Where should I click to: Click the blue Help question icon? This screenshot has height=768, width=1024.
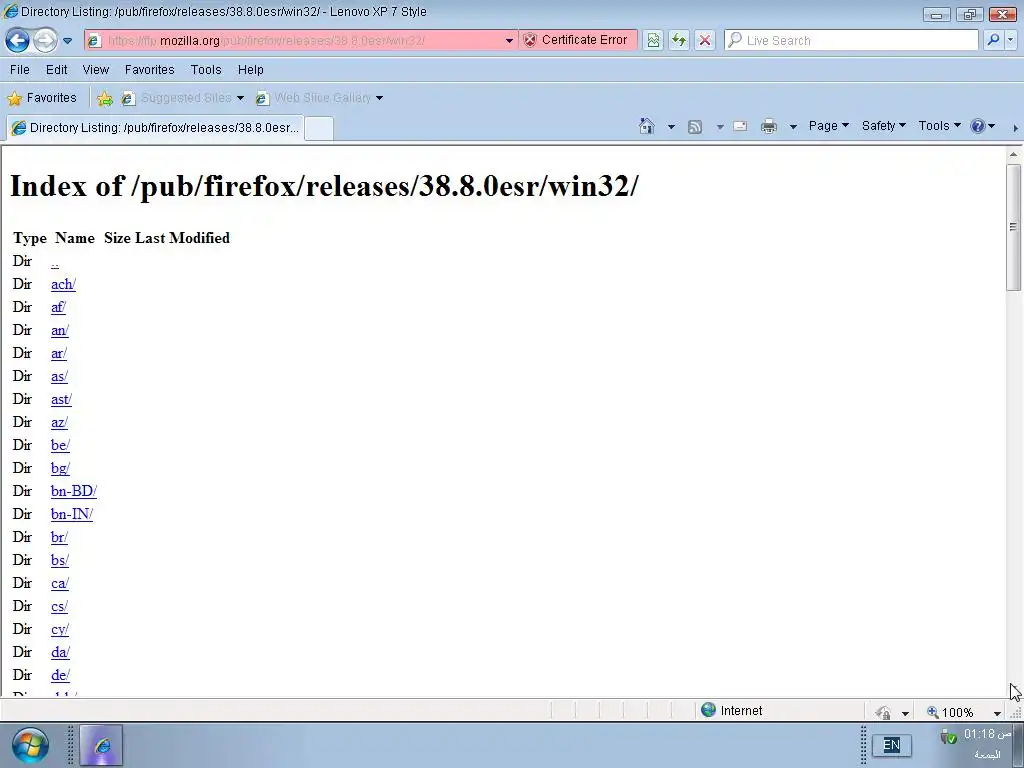(978, 126)
